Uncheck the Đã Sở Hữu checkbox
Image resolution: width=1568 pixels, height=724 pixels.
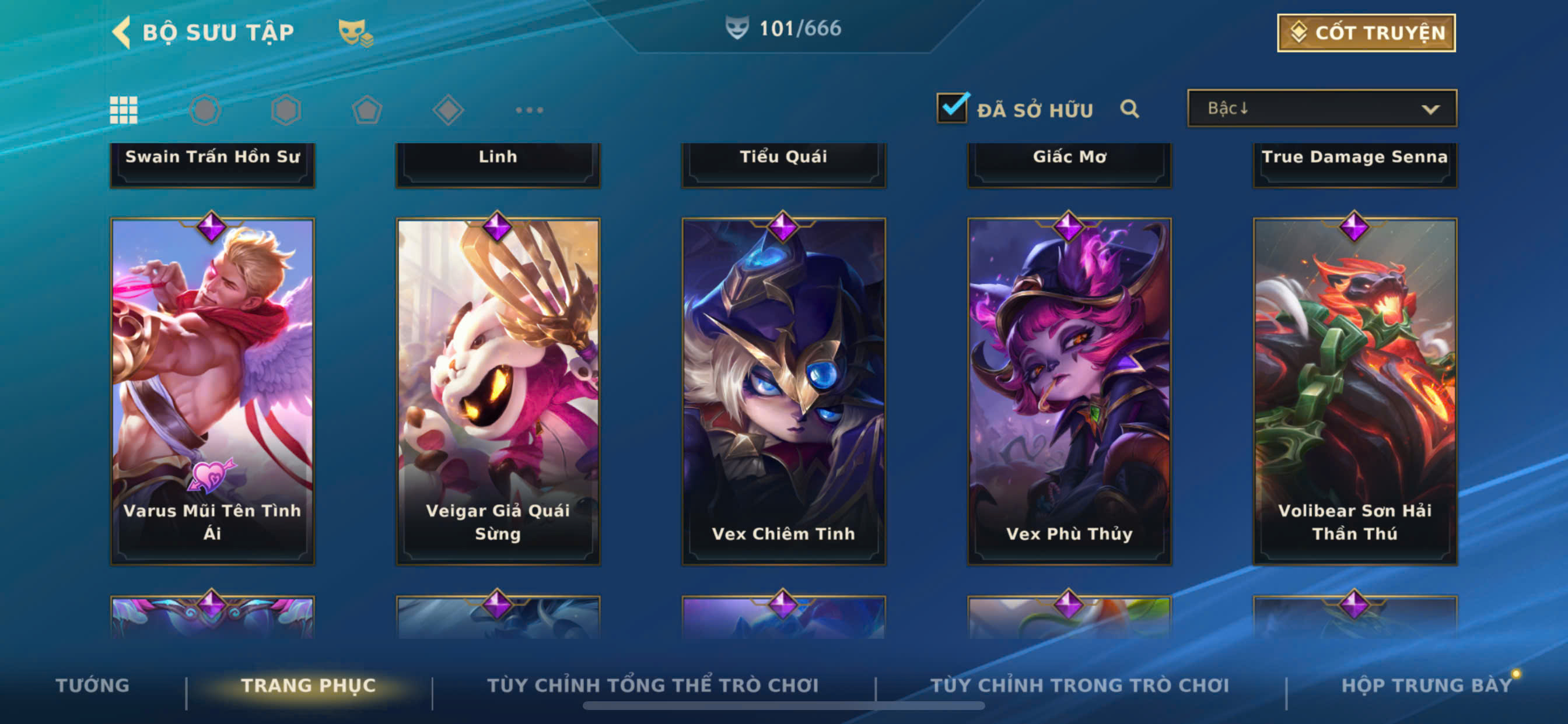click(x=952, y=108)
